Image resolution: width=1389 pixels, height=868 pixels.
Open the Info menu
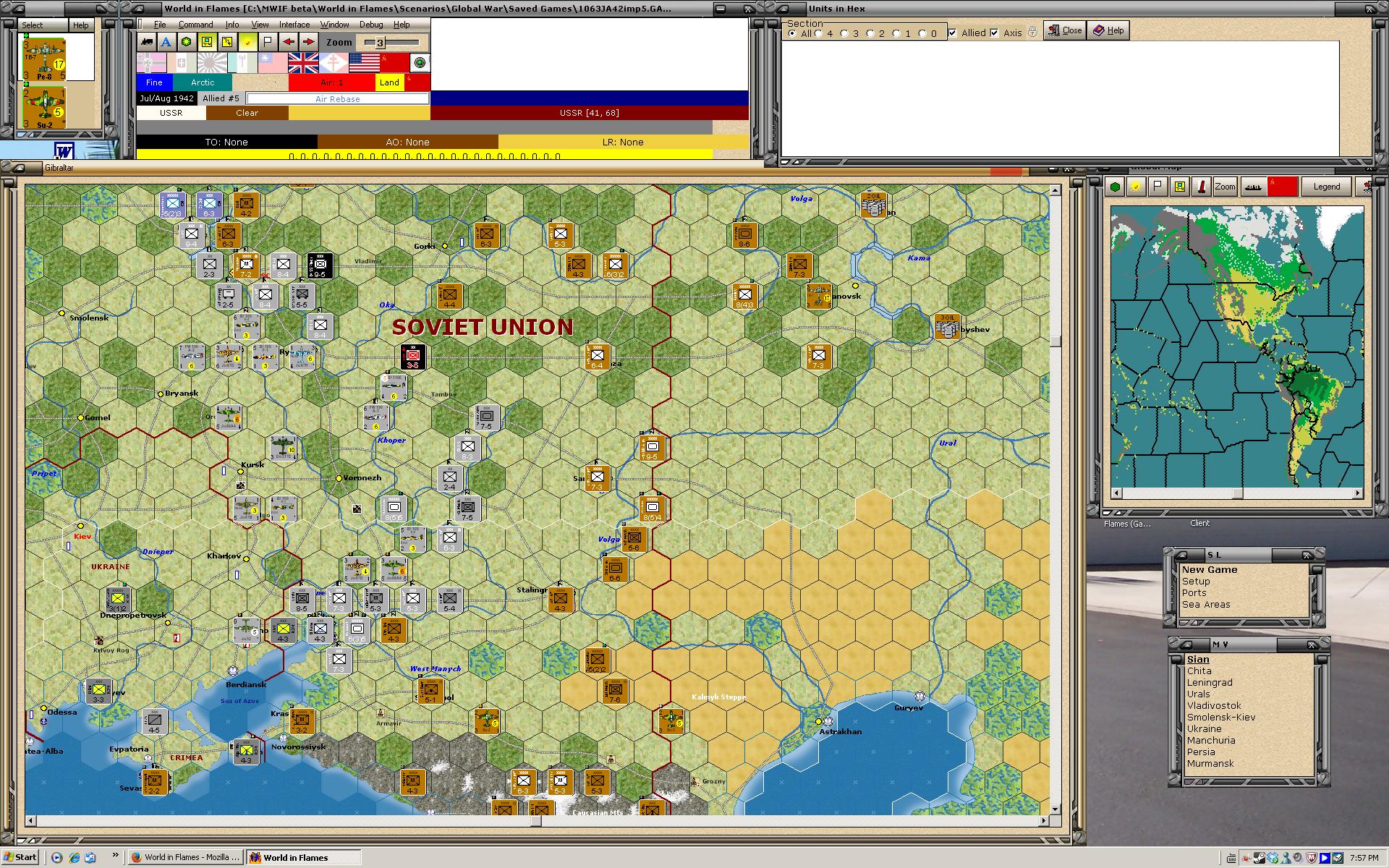pos(231,25)
